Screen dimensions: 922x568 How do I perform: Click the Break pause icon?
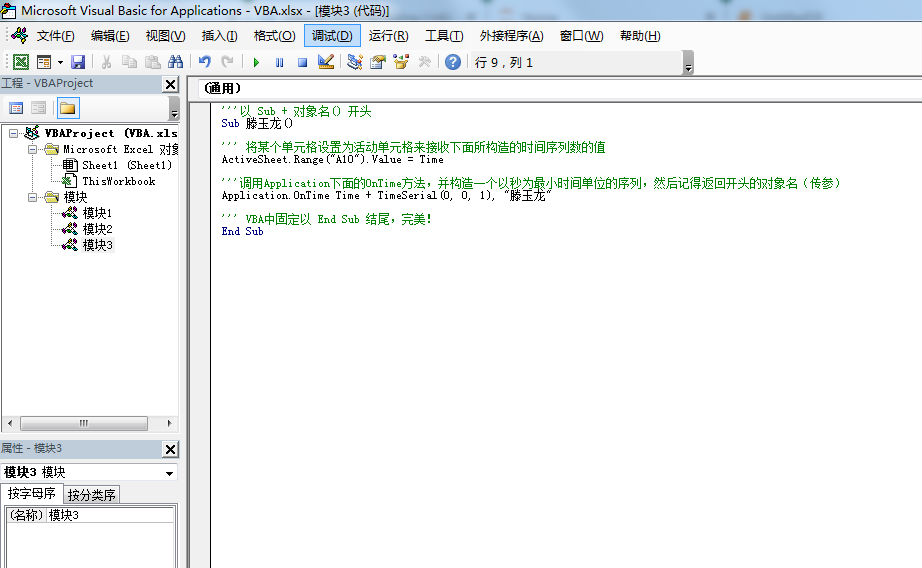(279, 62)
